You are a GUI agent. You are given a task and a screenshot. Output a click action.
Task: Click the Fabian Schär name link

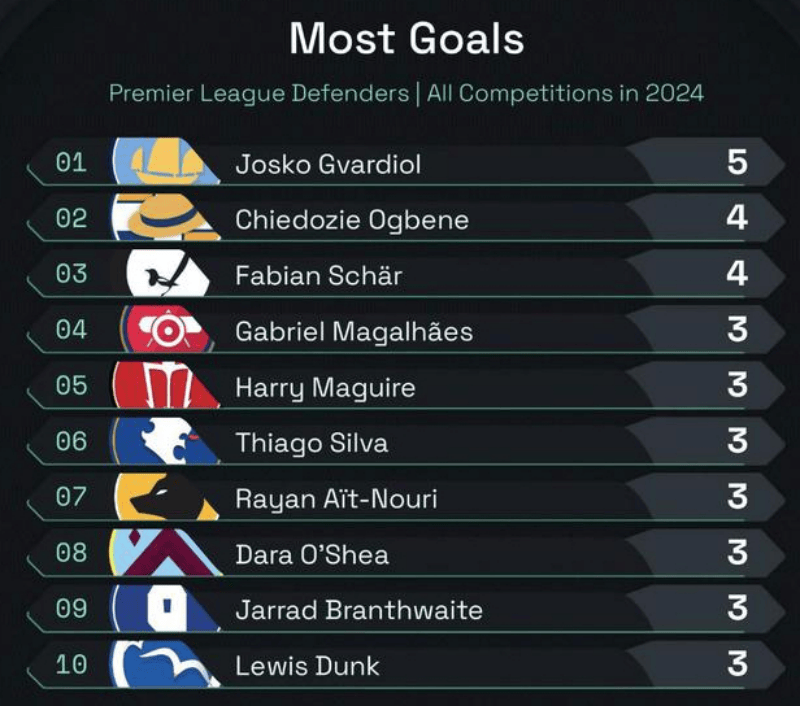[x=318, y=275]
